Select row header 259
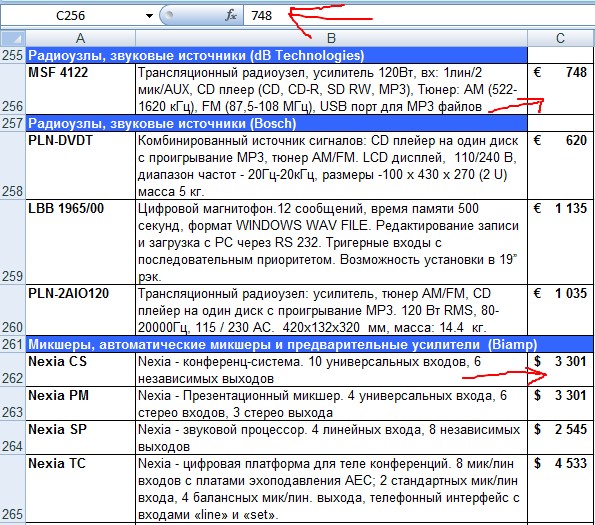 13,242
